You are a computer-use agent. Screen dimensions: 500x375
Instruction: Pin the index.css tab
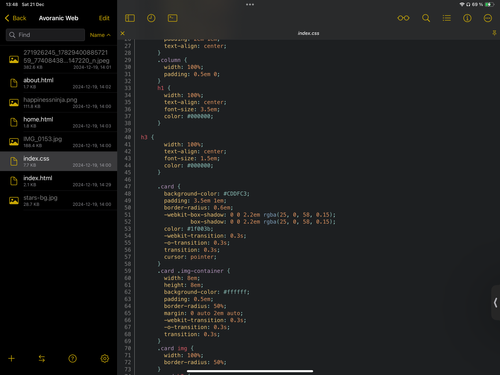[494, 33]
